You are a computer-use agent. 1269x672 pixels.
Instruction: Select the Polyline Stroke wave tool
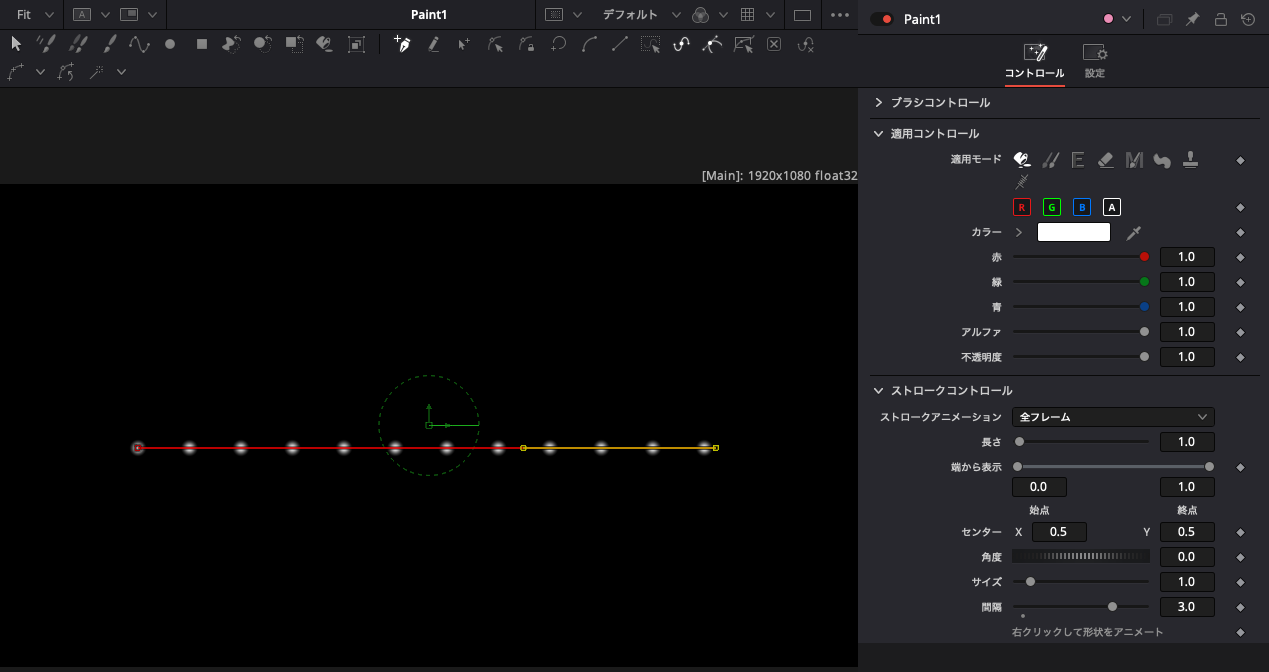click(x=139, y=44)
